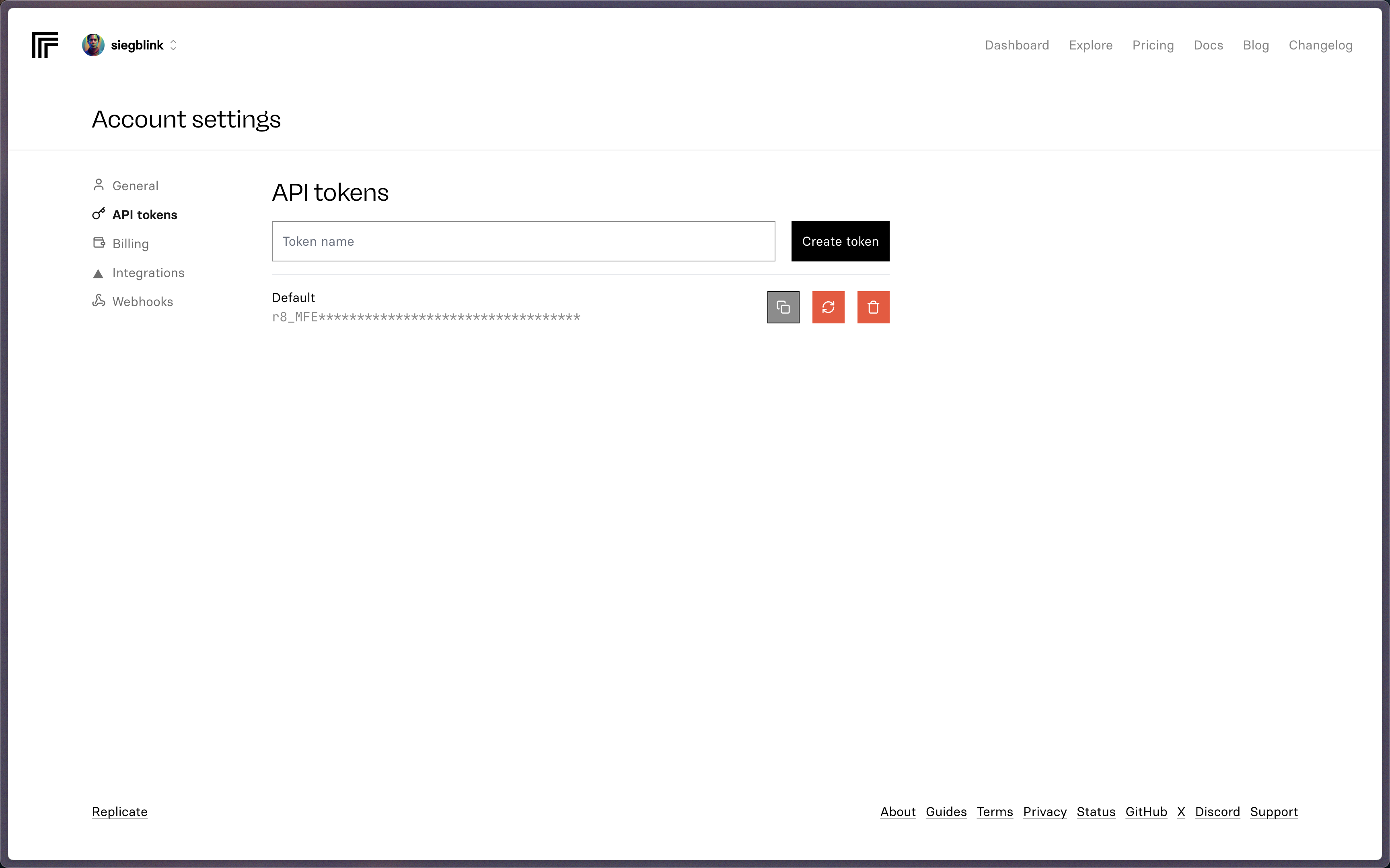The image size is (1390, 868).
Task: Visit the Discord footer link
Action: tap(1217, 811)
